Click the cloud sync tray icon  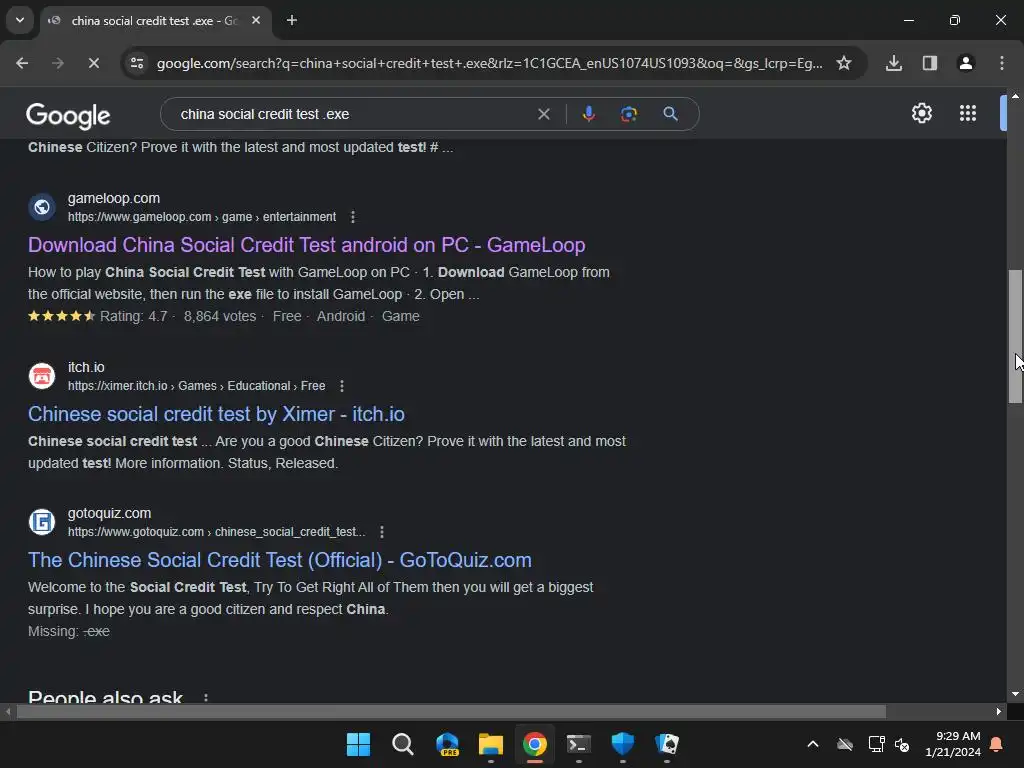pyautogui.click(x=845, y=744)
